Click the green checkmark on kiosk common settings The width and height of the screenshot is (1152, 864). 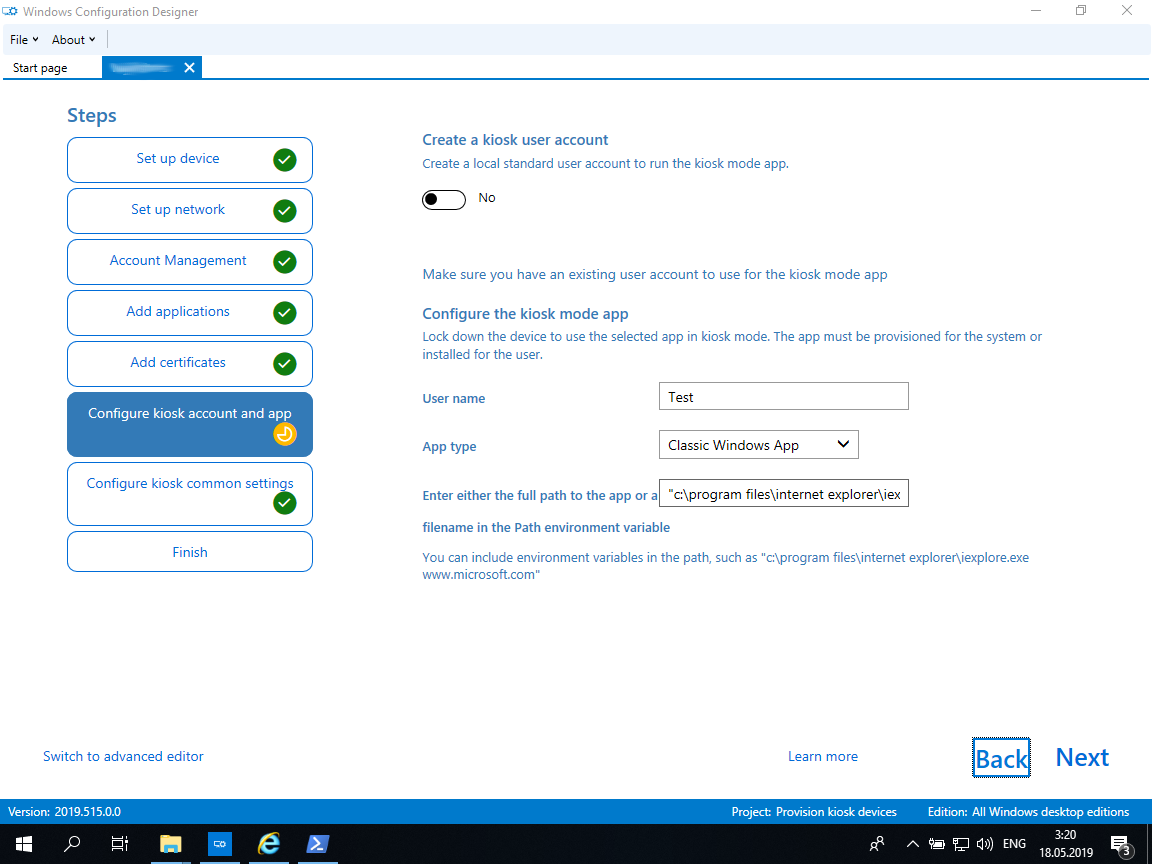[x=284, y=503]
